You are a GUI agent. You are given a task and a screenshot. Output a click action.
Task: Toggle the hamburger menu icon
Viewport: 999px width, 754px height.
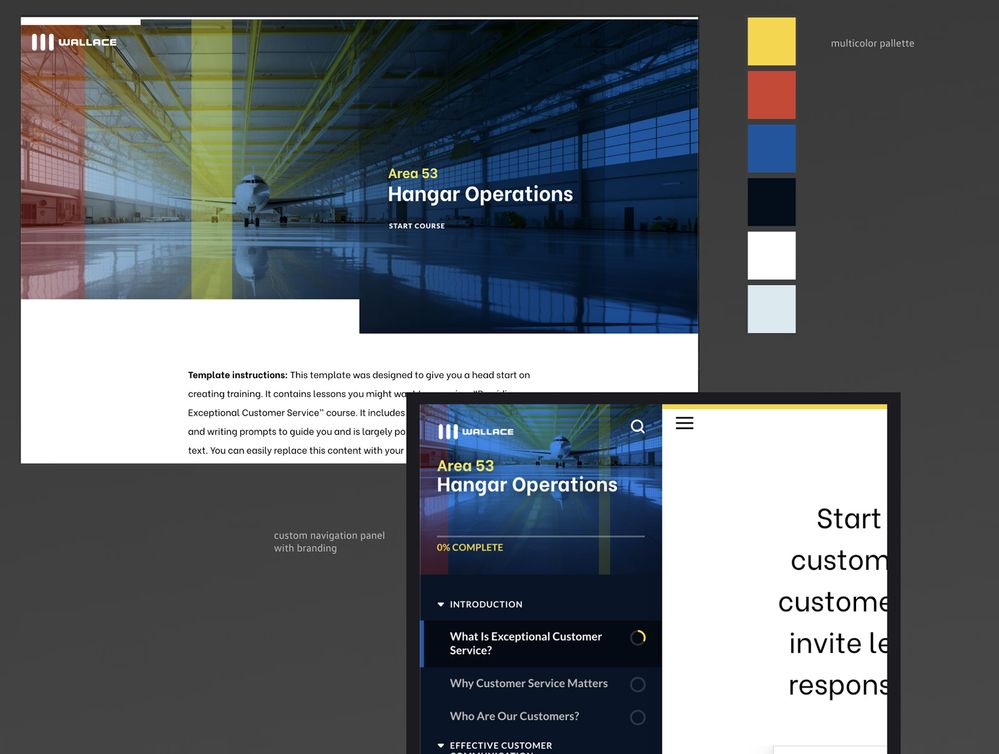click(684, 423)
